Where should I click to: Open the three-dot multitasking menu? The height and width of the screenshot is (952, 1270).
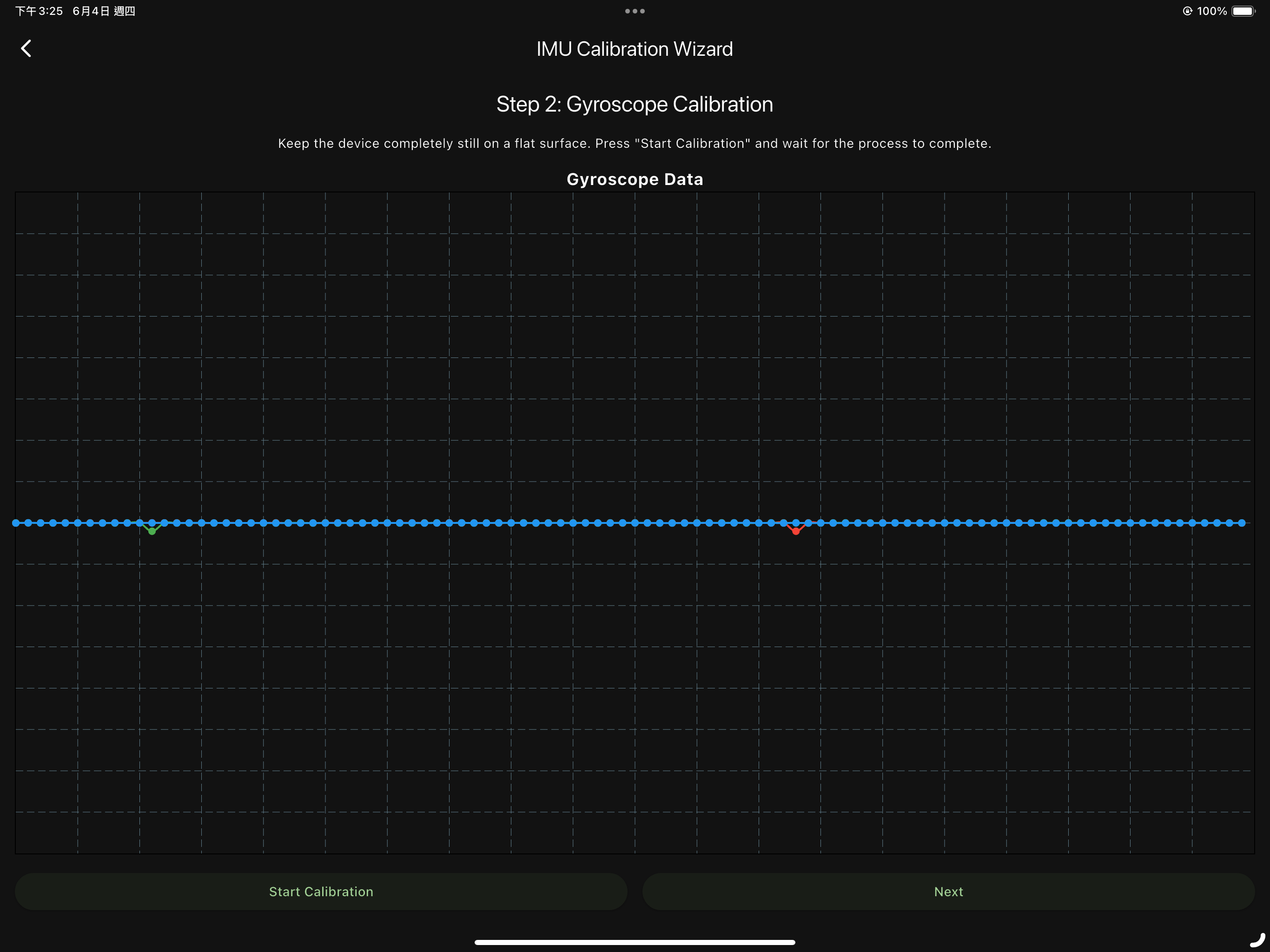(635, 11)
